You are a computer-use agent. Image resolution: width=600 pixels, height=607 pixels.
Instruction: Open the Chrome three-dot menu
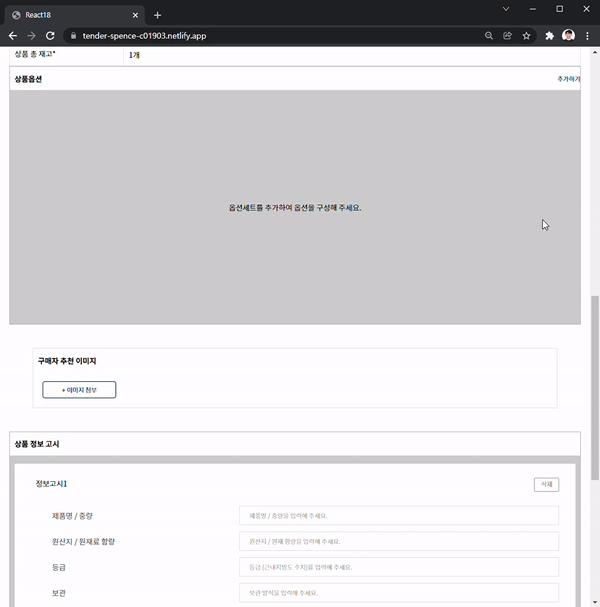pyautogui.click(x=587, y=35)
